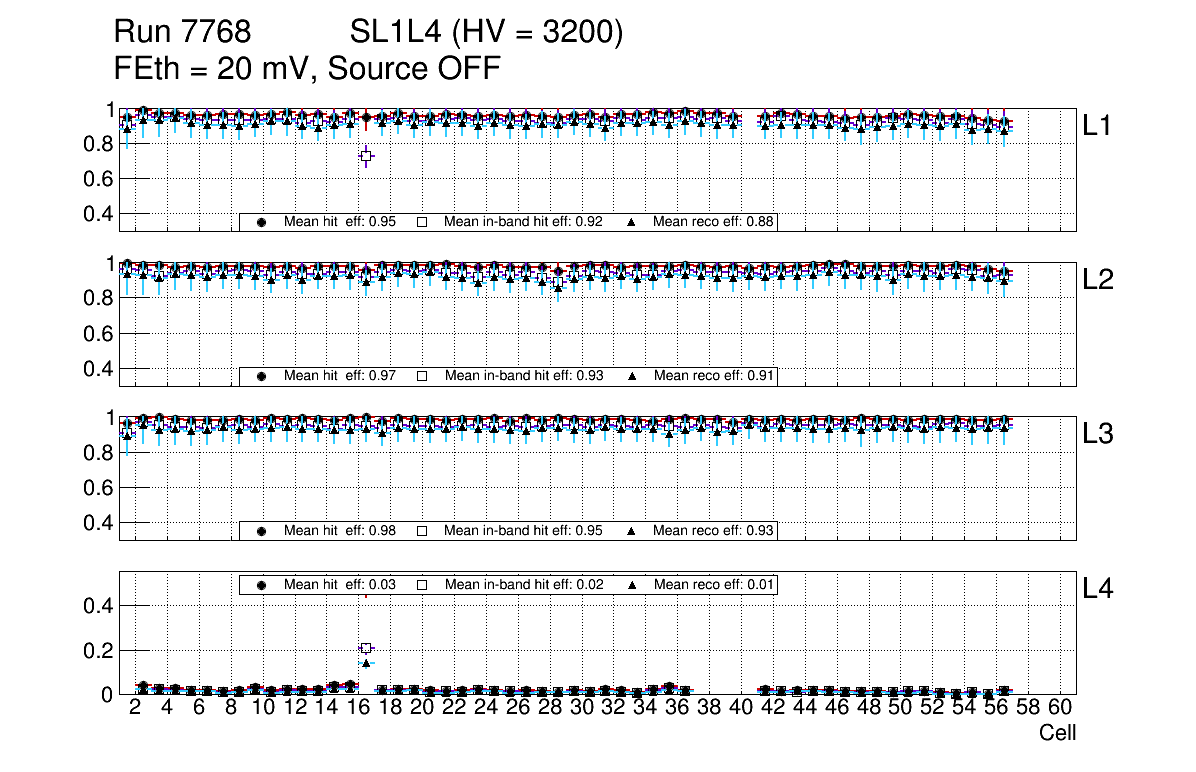Click the open square marker in L1 legend
Image resolution: width=1196 pixels, height=772 pixels.
422,222
